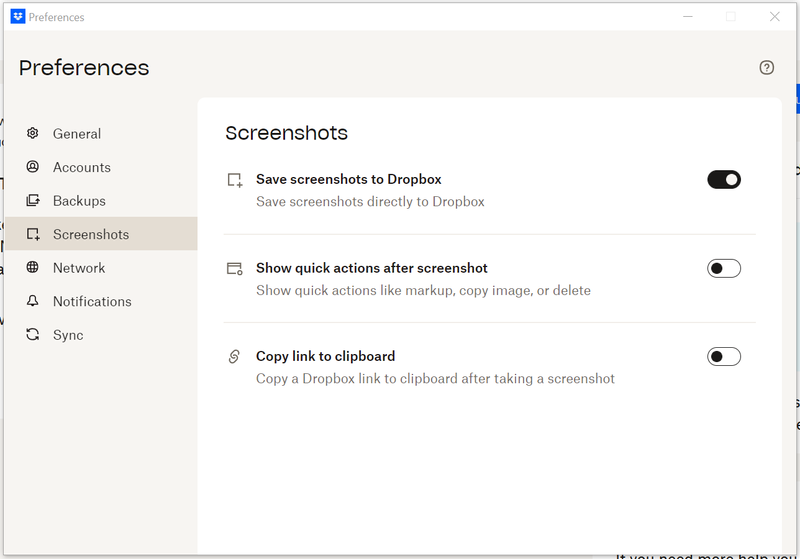This screenshot has height=559, width=800.
Task: Click the General gear icon in sidebar
Action: (33, 133)
